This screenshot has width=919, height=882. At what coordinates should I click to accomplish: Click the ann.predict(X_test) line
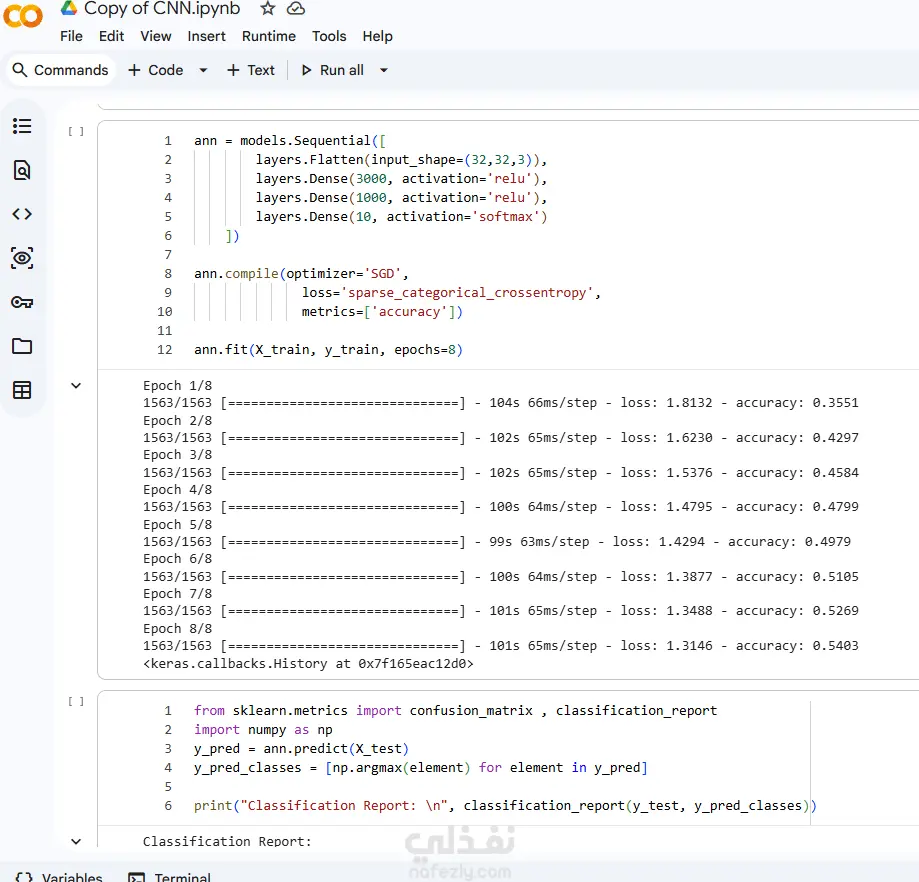301,748
